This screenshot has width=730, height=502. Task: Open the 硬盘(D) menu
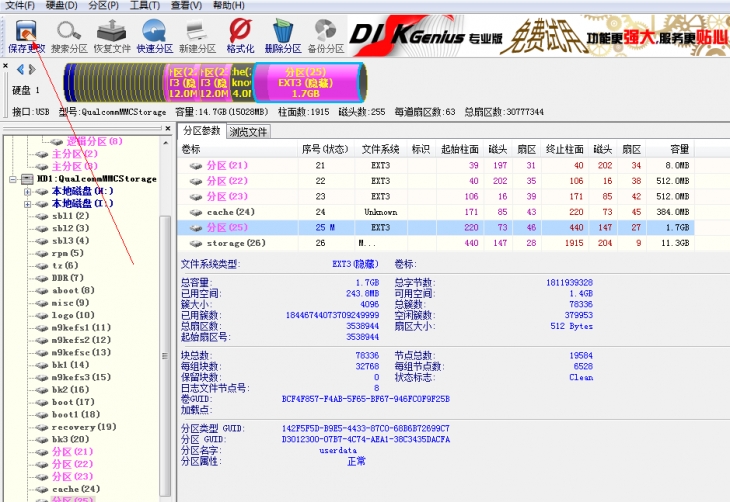pos(62,6)
